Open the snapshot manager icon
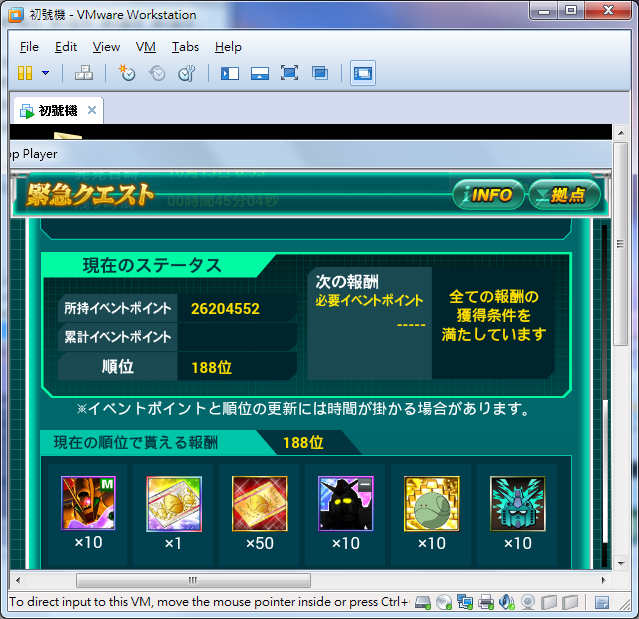This screenshot has height=619, width=639. pos(187,73)
